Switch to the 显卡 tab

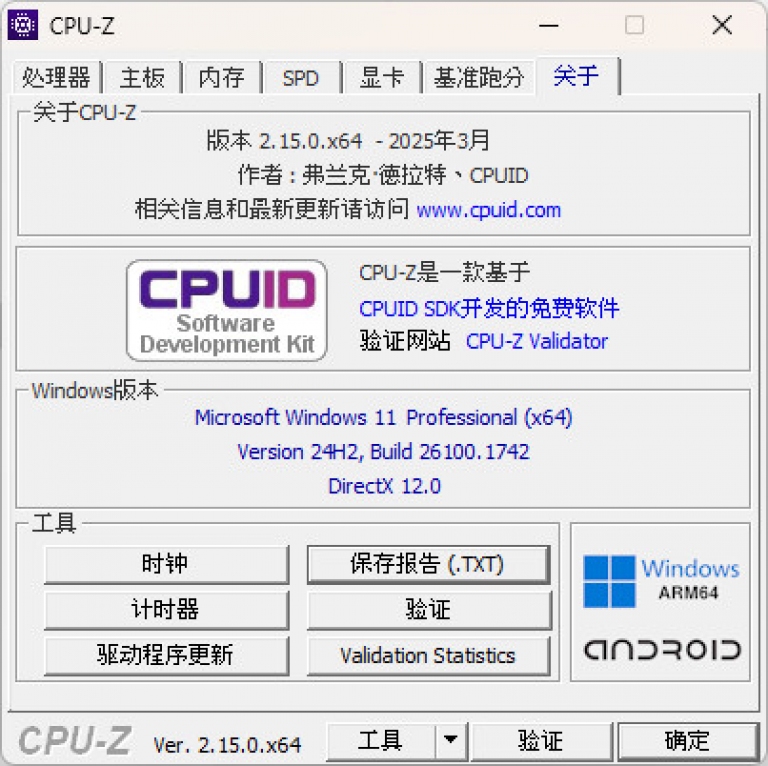pos(382,77)
